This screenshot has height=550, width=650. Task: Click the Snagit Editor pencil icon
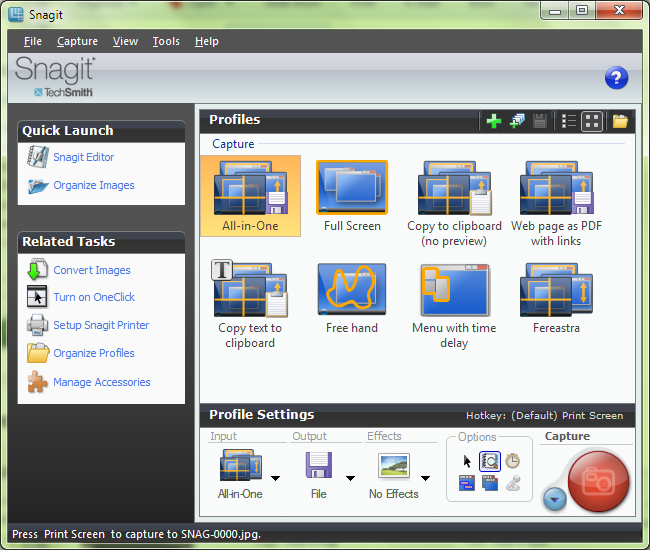point(37,157)
